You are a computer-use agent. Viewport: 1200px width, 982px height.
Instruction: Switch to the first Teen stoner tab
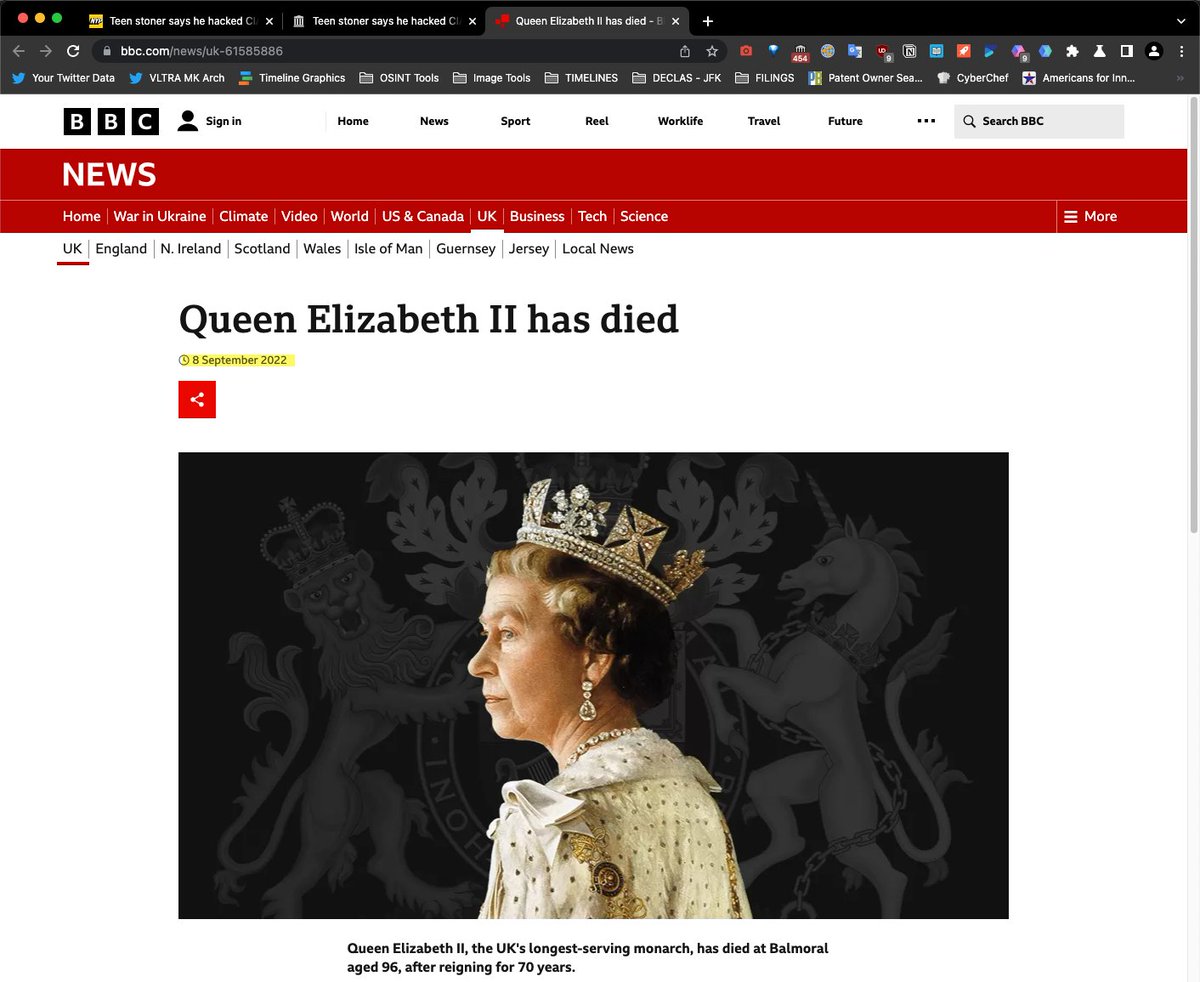click(x=181, y=21)
